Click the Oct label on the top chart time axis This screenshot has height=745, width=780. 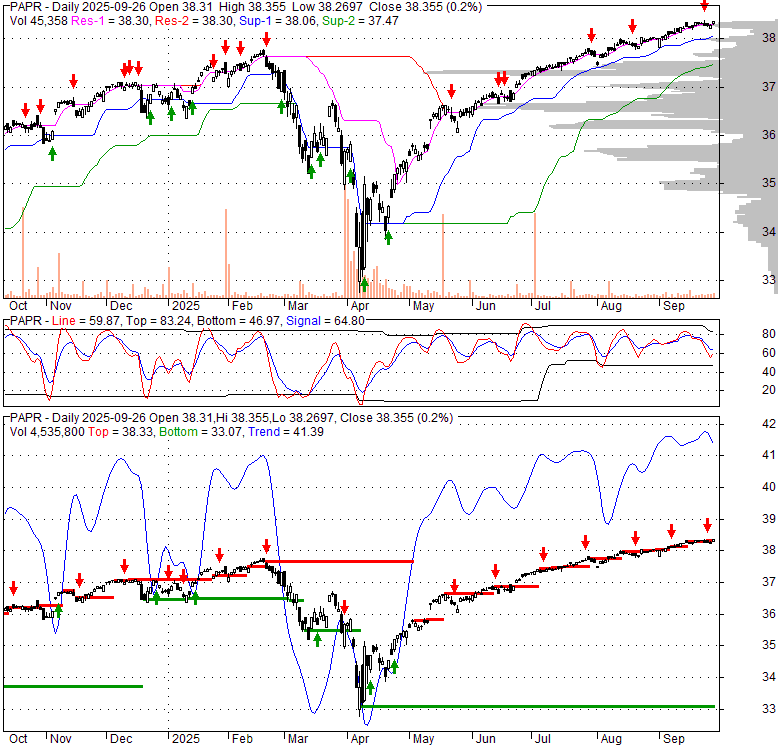(18, 305)
